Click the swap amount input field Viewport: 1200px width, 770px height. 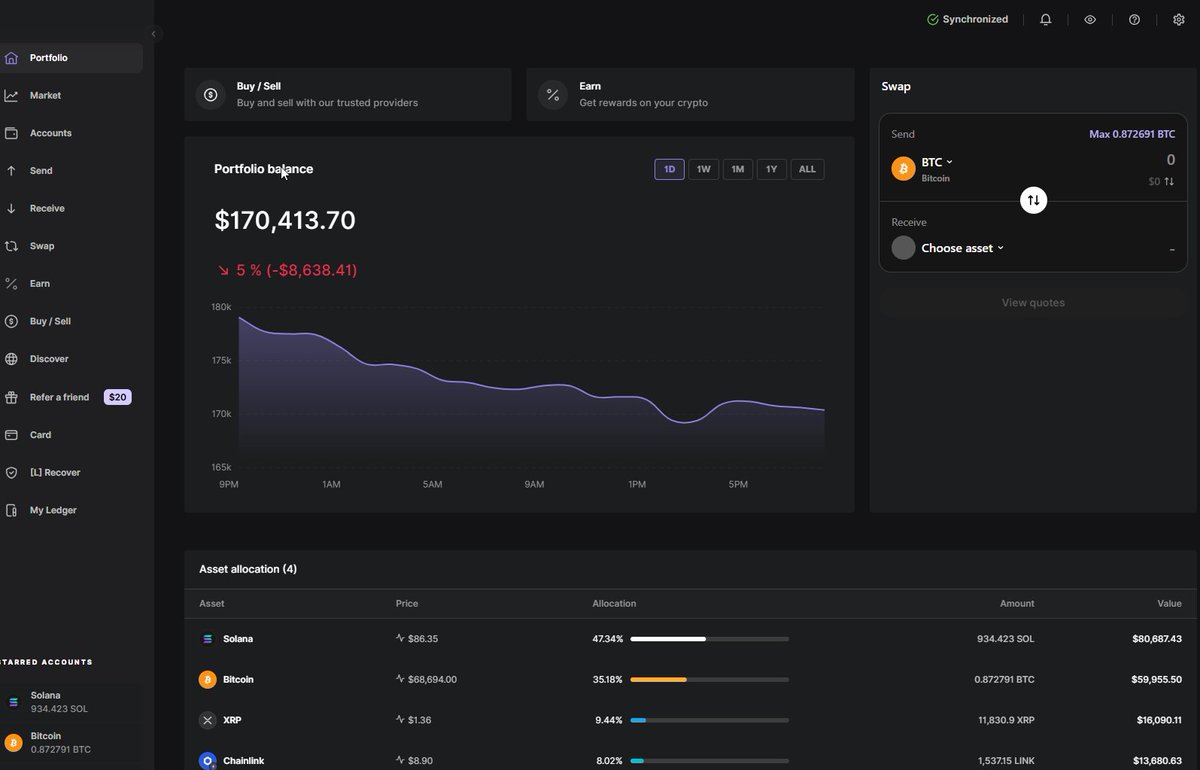pos(1170,160)
